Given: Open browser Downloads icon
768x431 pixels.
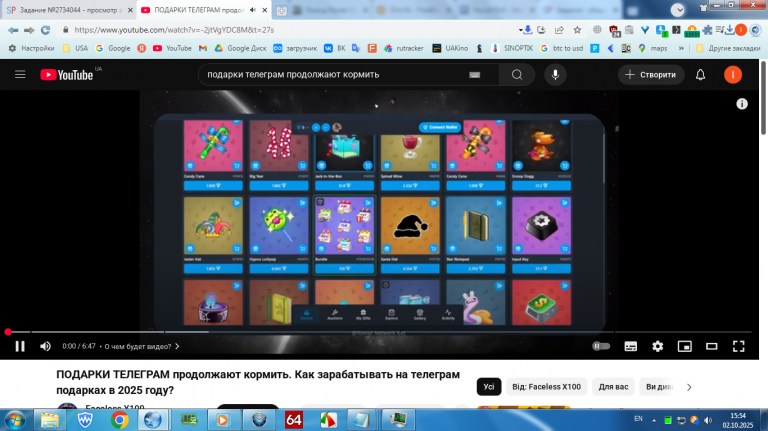Looking at the screenshot, I should tap(729, 30).
